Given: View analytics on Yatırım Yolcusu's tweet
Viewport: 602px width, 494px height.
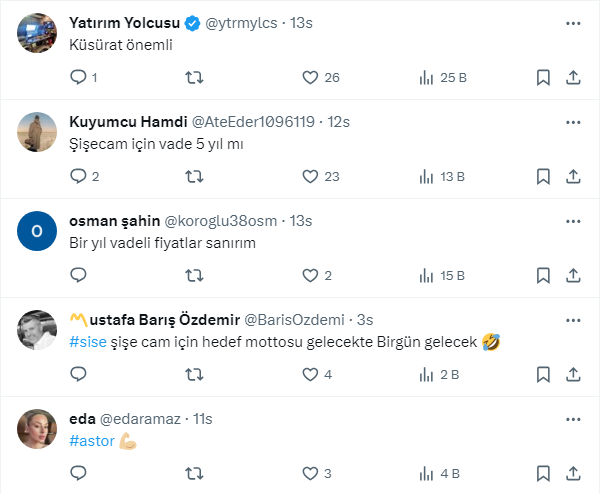Looking at the screenshot, I should click(x=426, y=77).
